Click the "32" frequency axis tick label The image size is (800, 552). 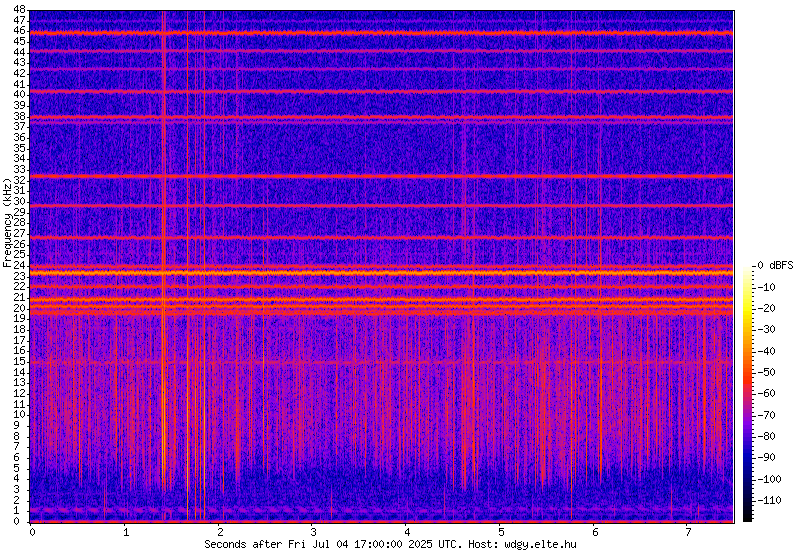pos(19,180)
